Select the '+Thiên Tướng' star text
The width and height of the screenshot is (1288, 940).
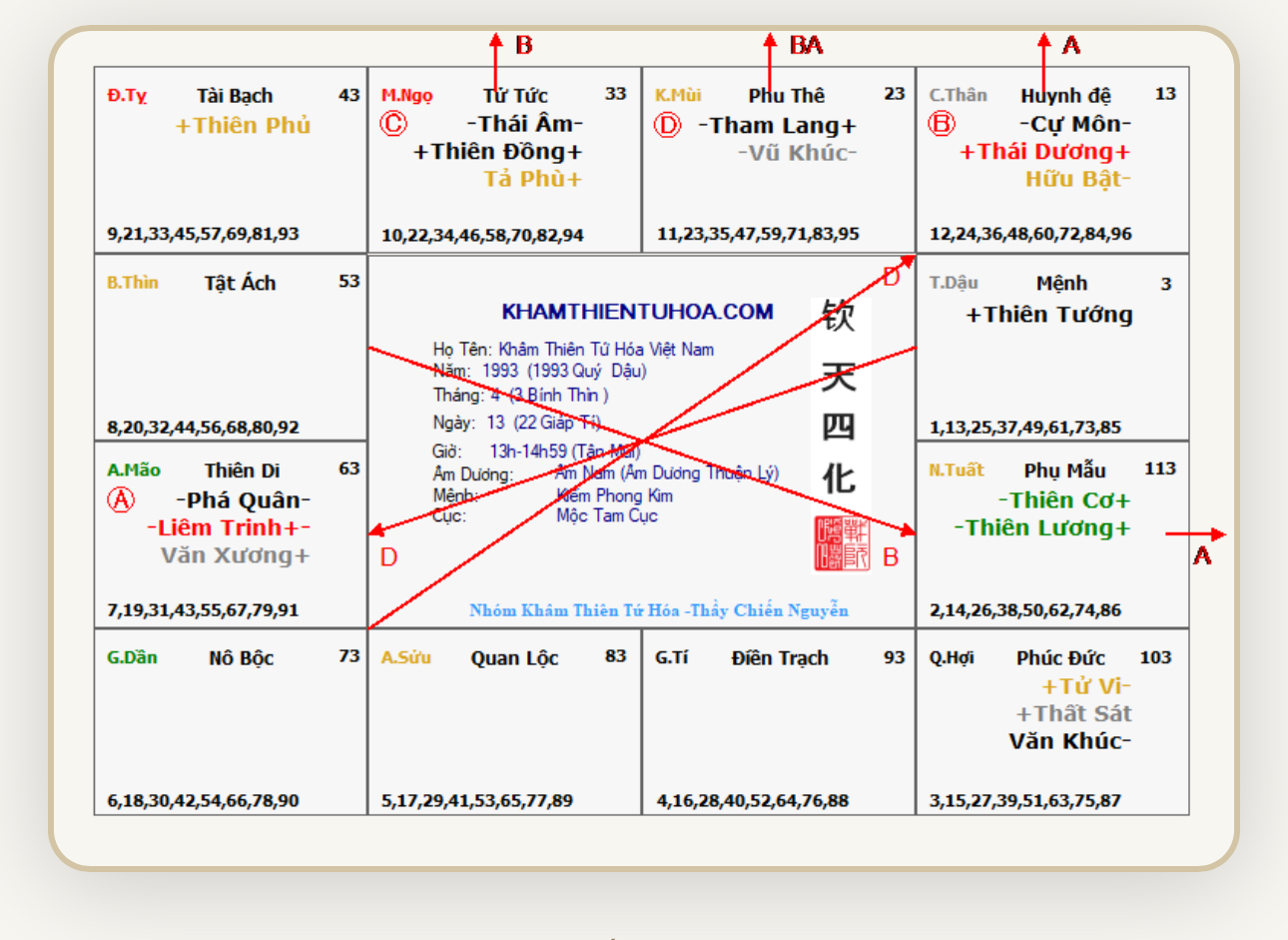(x=1048, y=315)
